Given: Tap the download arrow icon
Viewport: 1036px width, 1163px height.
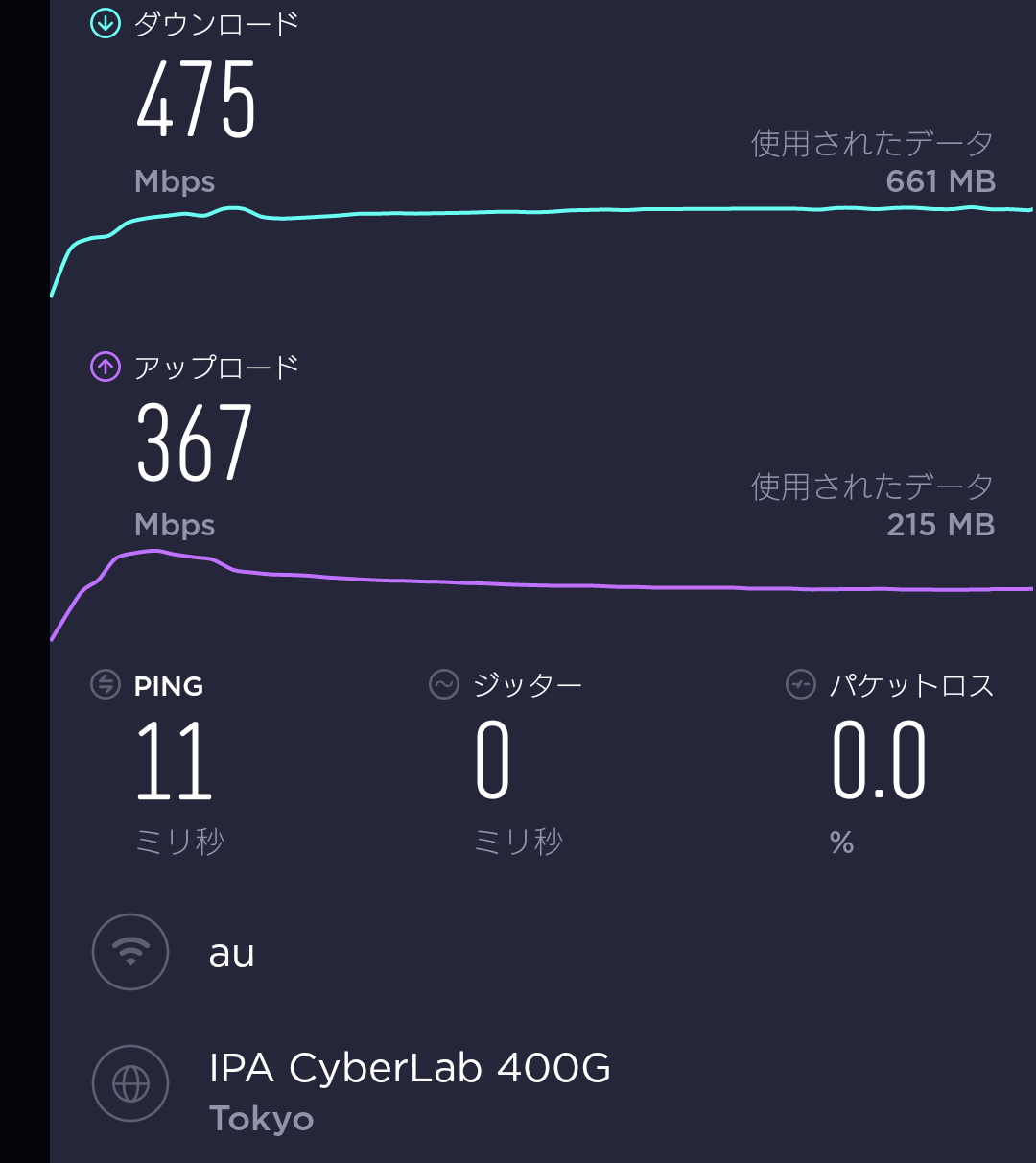Looking at the screenshot, I should coord(105,24).
